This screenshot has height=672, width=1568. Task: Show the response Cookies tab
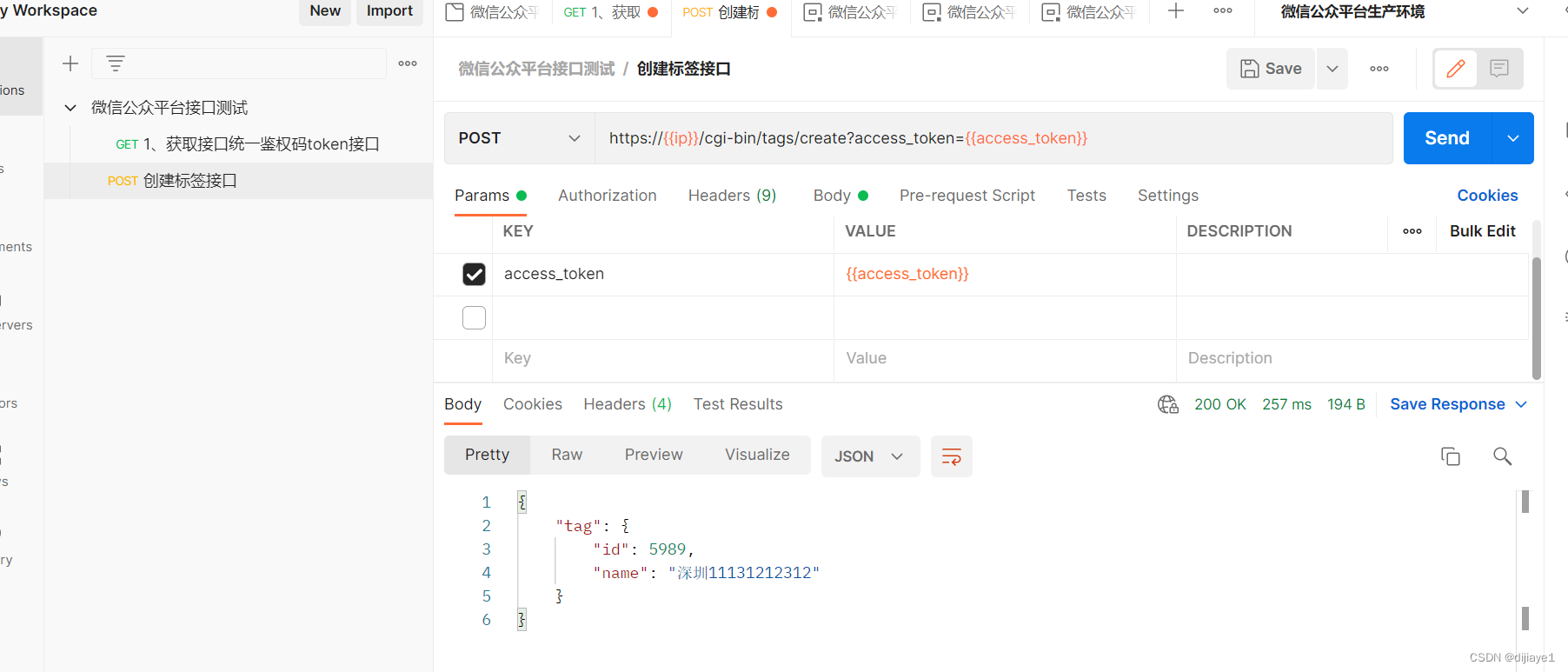533,404
